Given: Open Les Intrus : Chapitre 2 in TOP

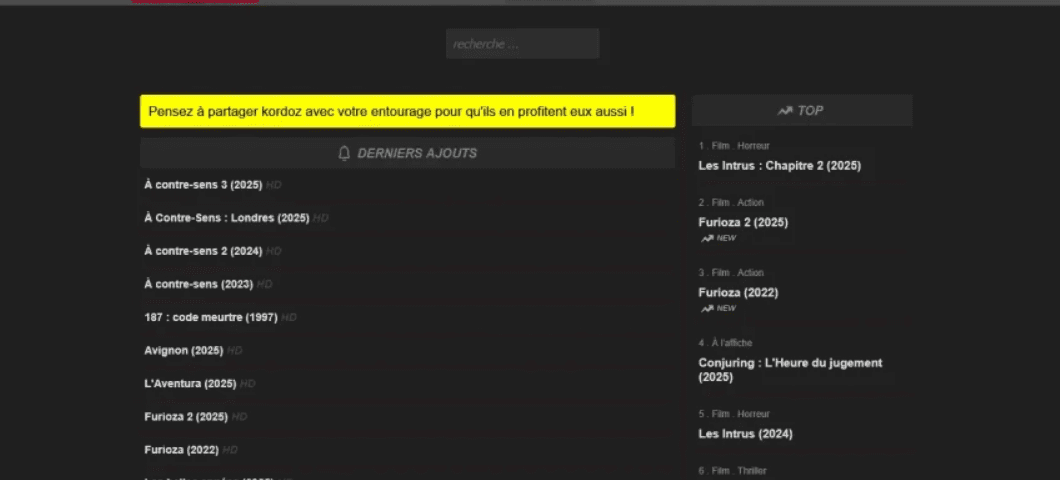Looking at the screenshot, I should coord(779,166).
